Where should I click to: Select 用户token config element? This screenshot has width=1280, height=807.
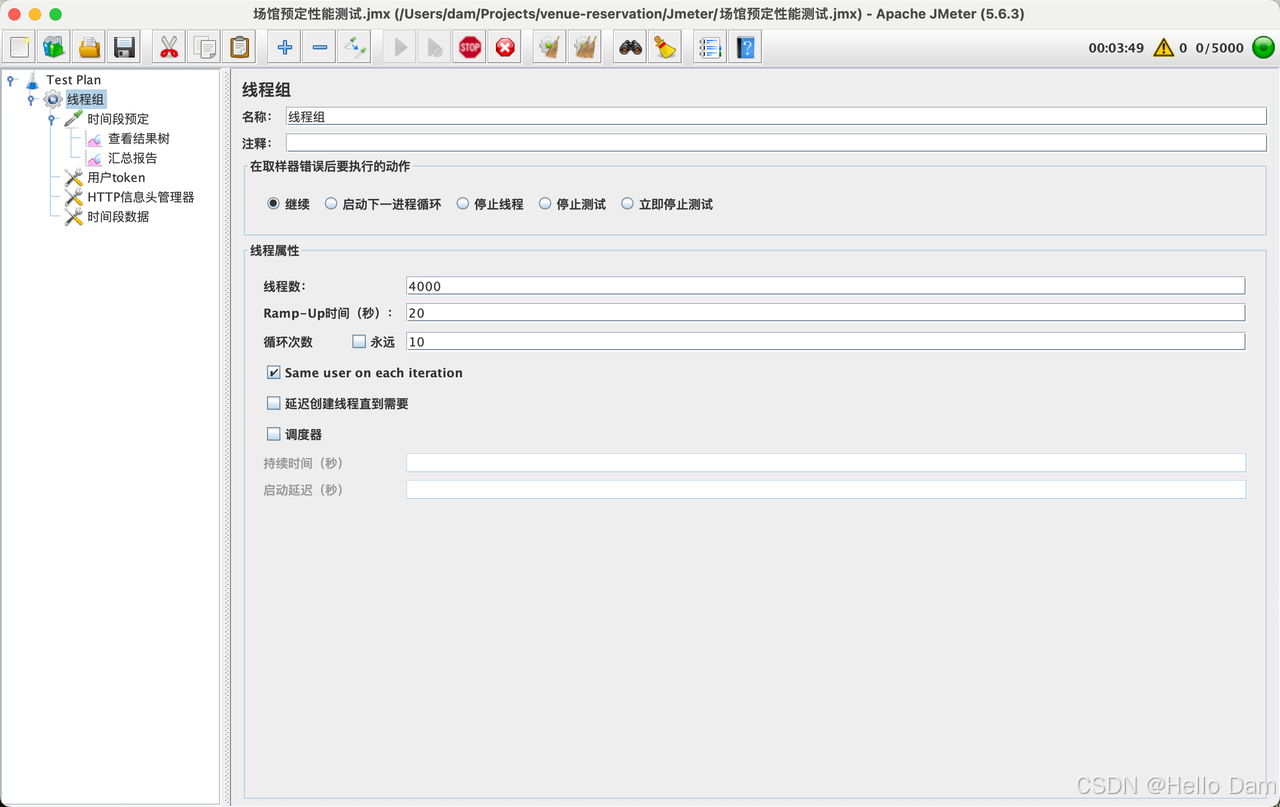pos(116,178)
